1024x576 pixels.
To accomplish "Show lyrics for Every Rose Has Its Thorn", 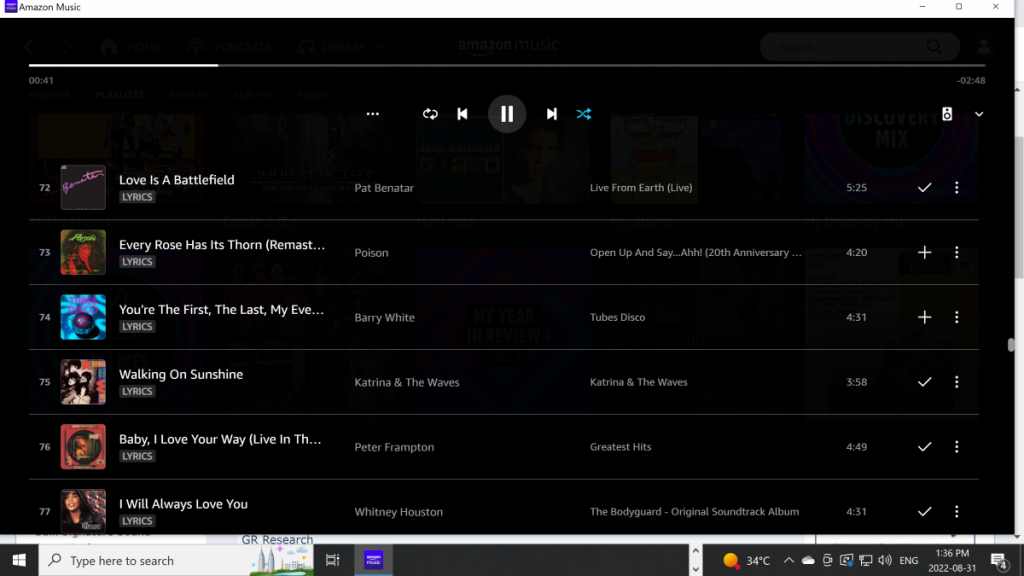I will 136,261.
